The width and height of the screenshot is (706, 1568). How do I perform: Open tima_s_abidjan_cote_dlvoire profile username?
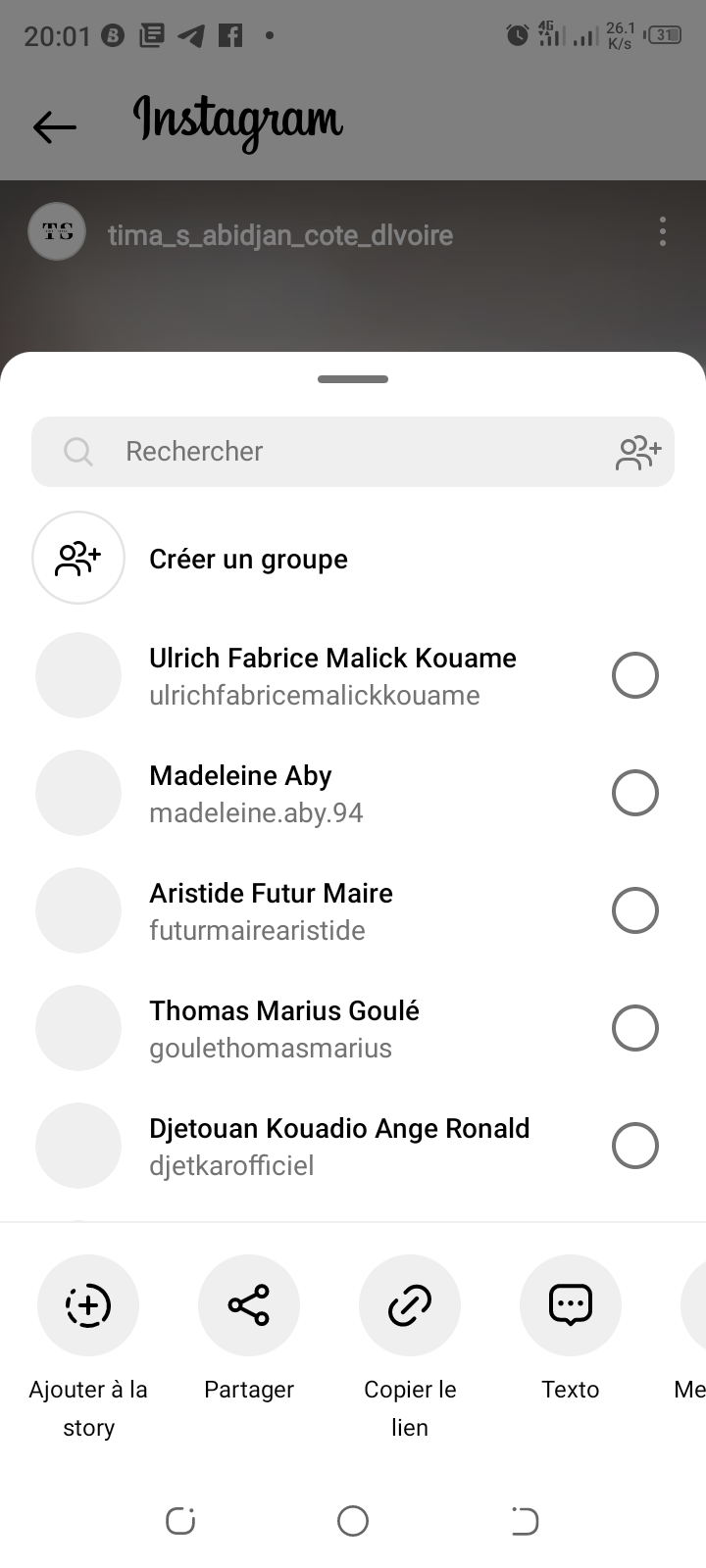click(x=280, y=235)
